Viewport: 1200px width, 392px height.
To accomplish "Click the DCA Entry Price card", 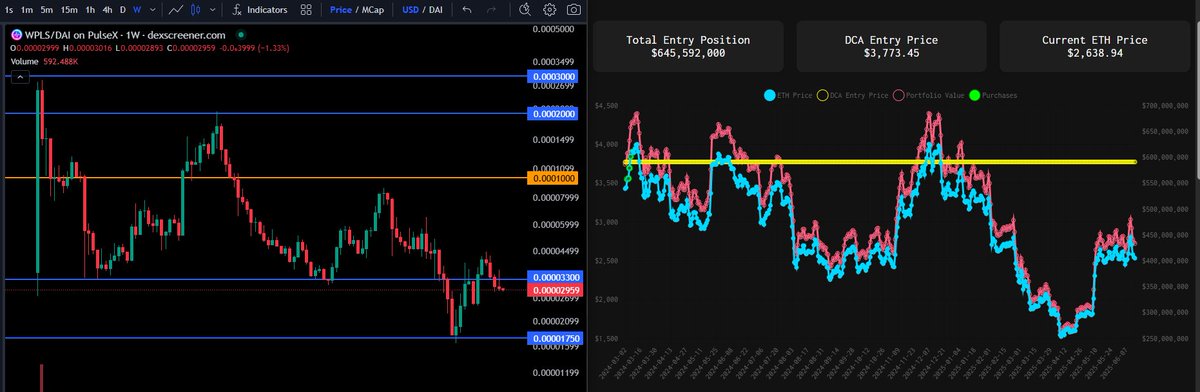I will [890, 45].
